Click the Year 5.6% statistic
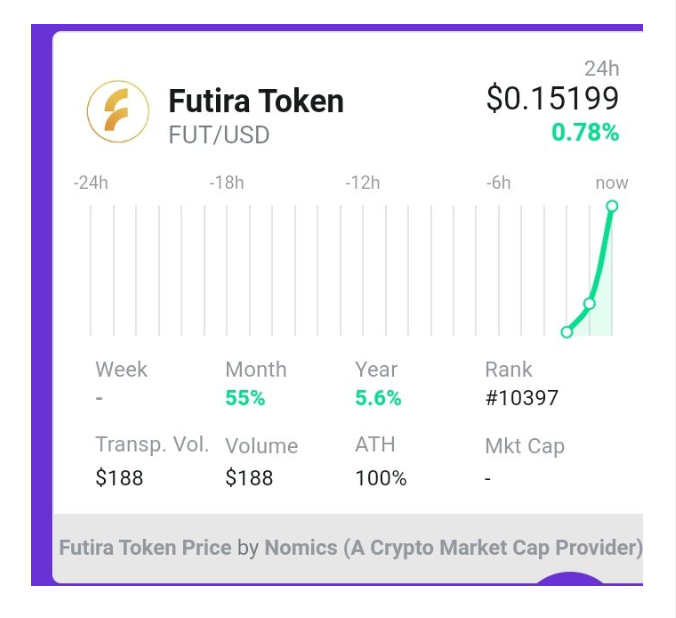Viewport: 676px width, 618px height. [378, 398]
